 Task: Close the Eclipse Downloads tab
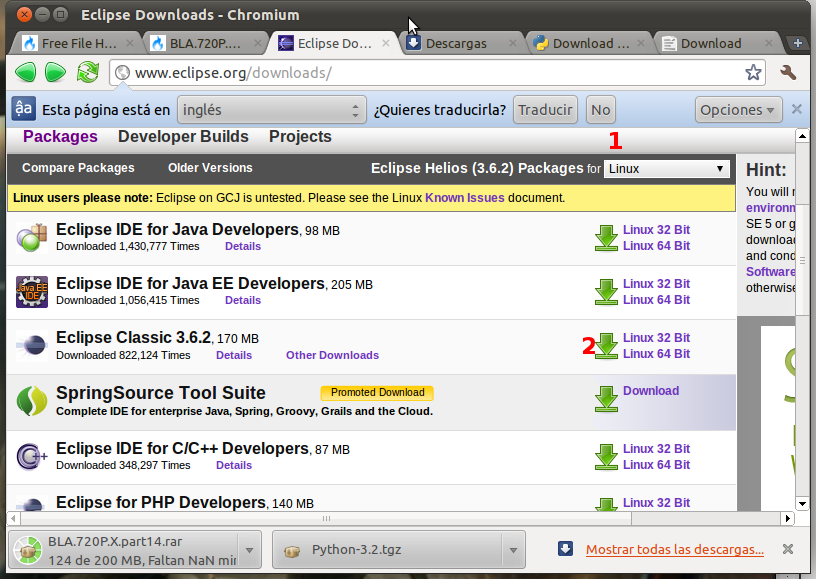tap(386, 43)
